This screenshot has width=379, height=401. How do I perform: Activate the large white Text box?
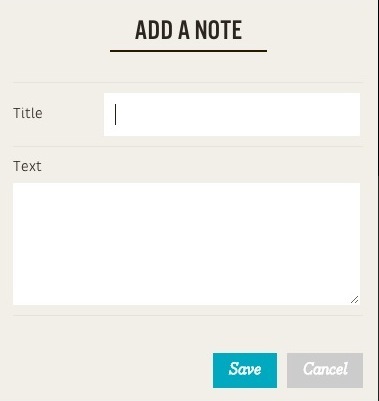pos(186,244)
